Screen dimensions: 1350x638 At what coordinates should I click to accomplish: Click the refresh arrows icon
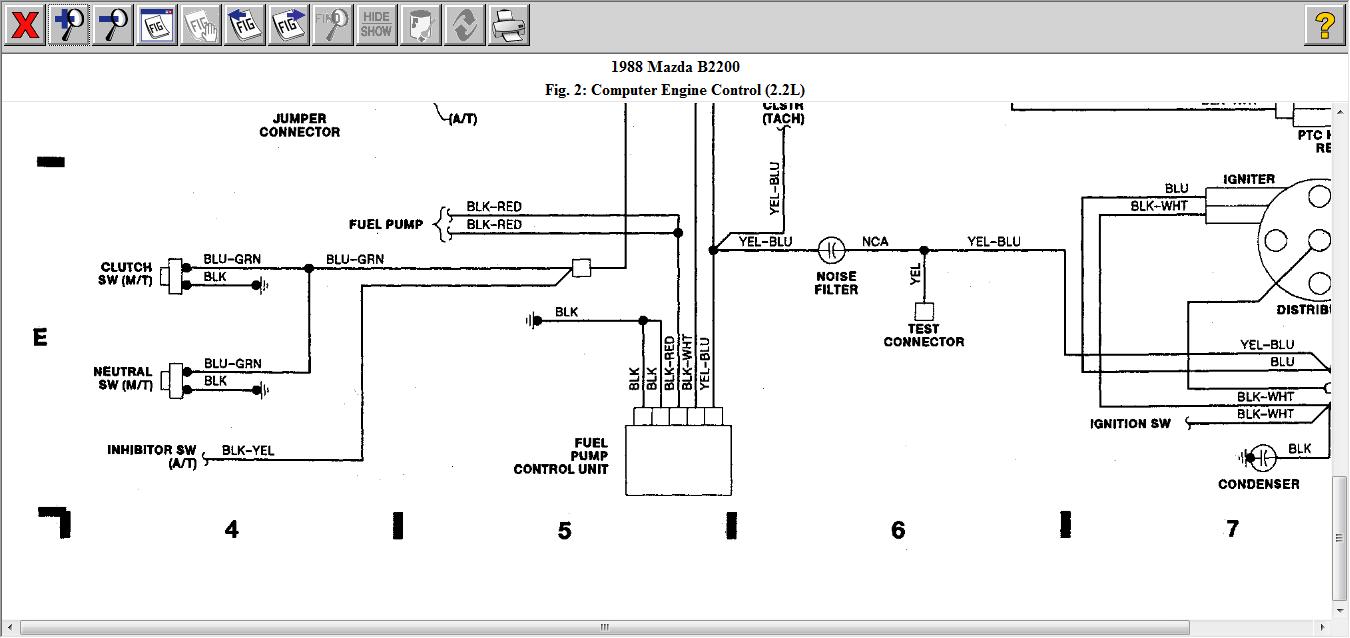pyautogui.click(x=465, y=25)
